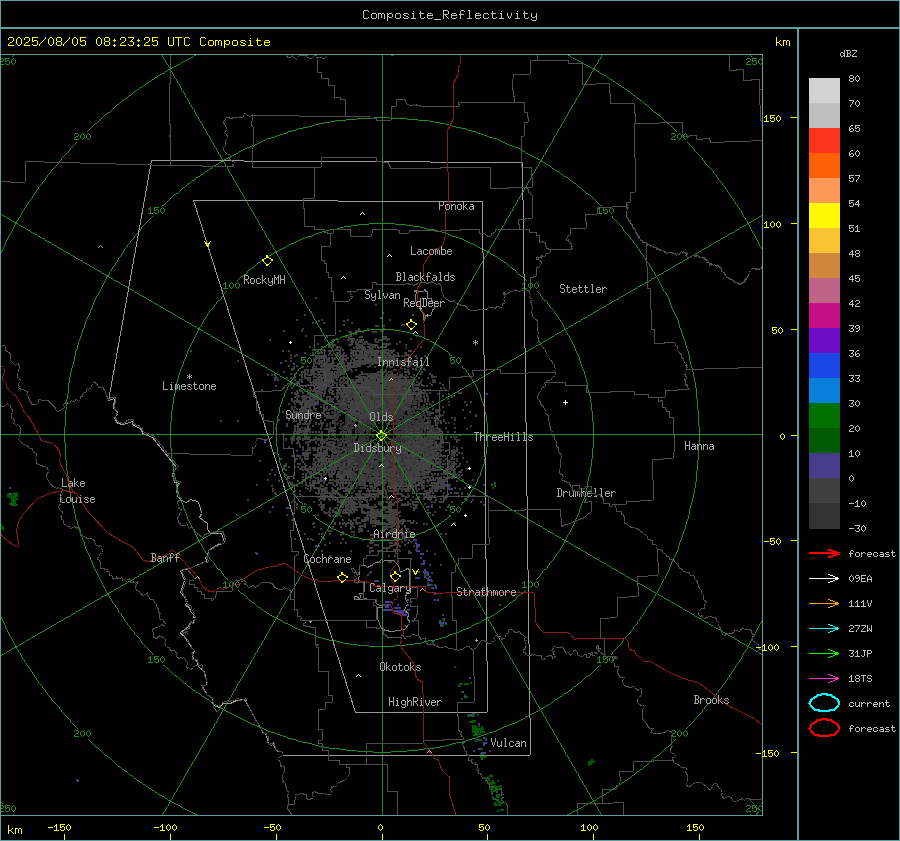The width and height of the screenshot is (900, 841).
Task: Click the Didsbury label
Action: (x=377, y=448)
